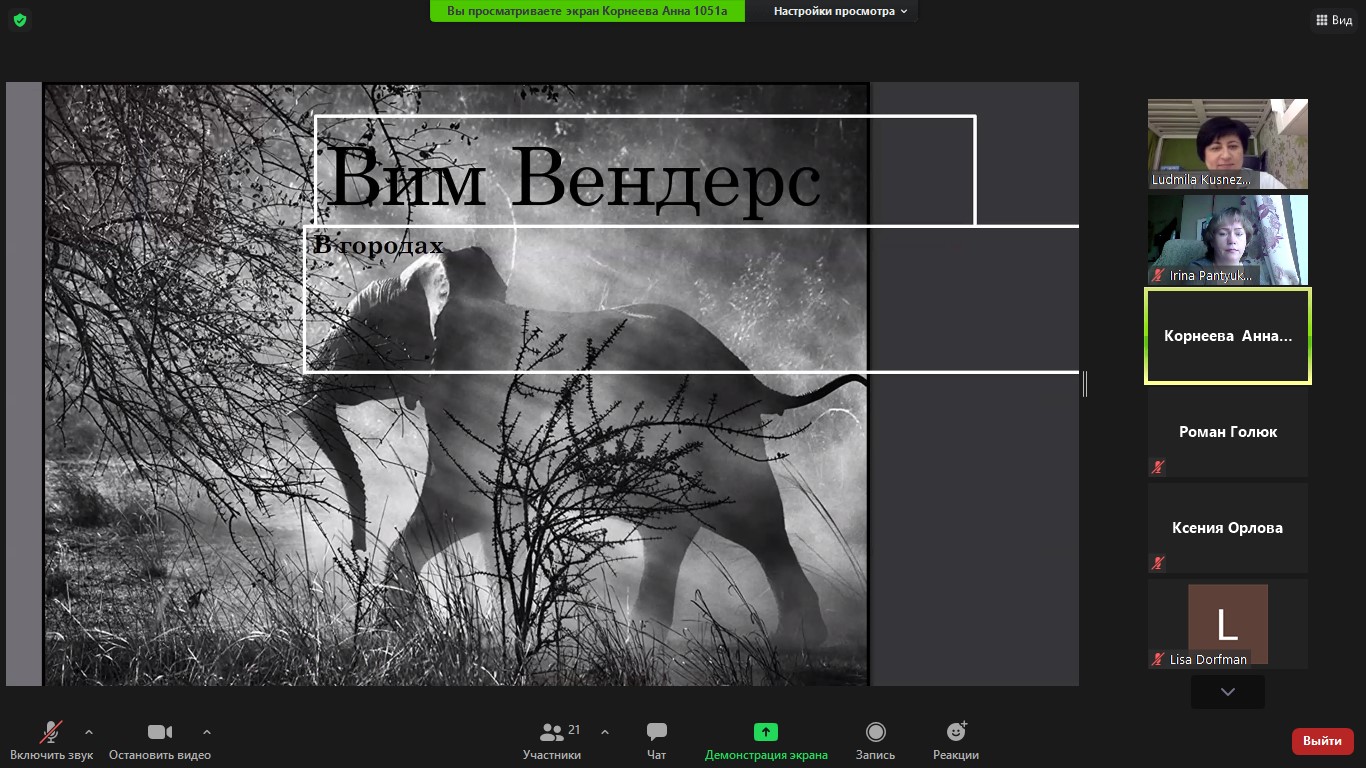Viewport: 1366px width, 768px height.
Task: Select Lisa Dorfman participant tile
Action: point(1228,624)
